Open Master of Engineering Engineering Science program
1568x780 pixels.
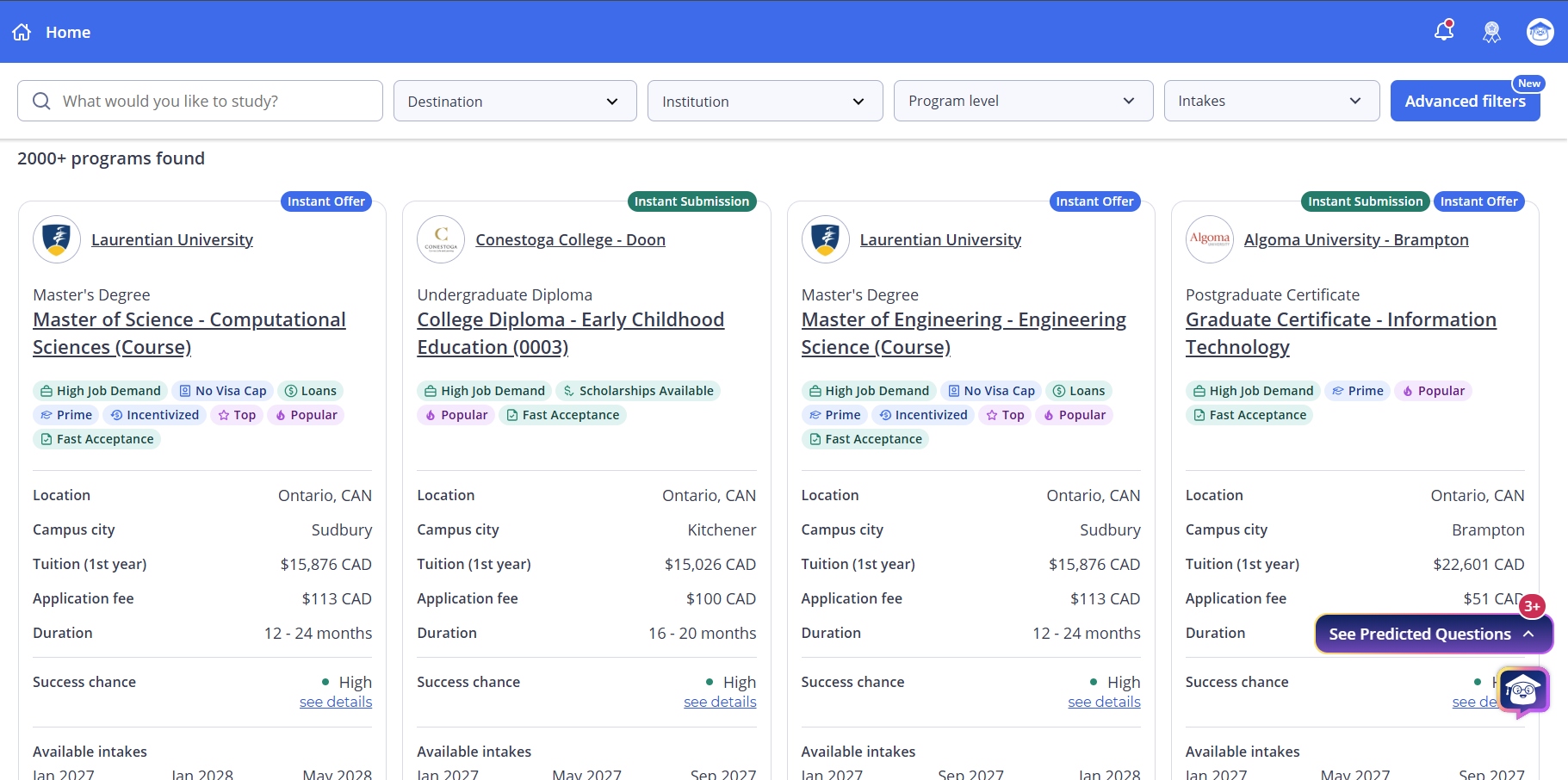coord(964,333)
